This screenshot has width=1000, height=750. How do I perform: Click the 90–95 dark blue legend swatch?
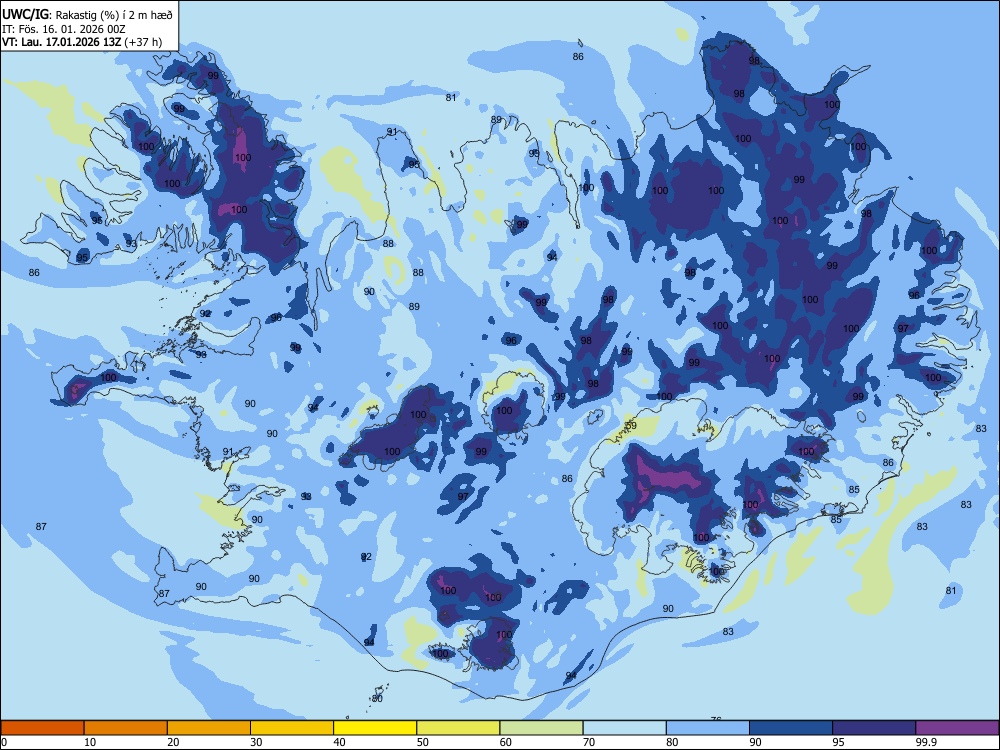coord(791,728)
